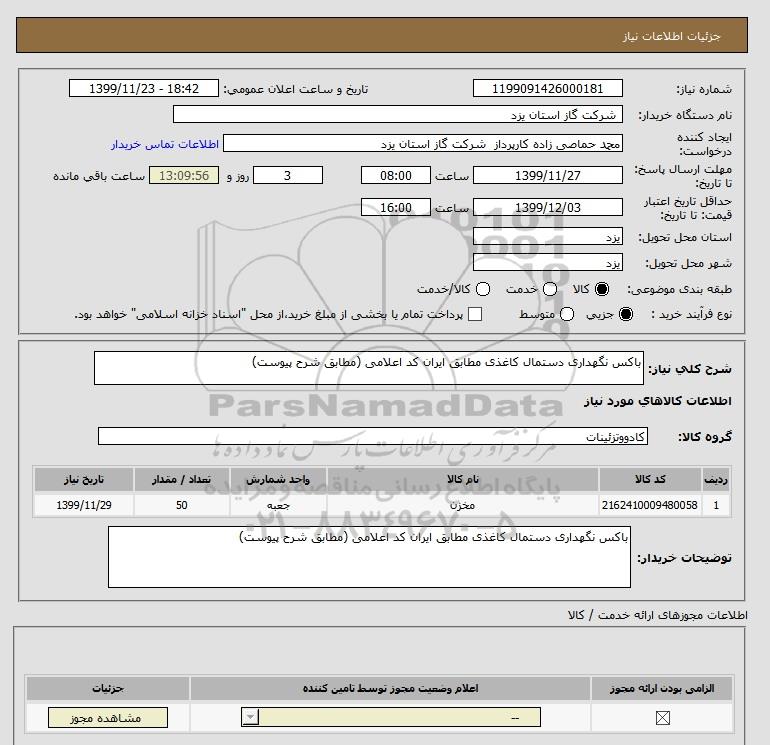Click the product name cell مخزن
The width and height of the screenshot is (770, 745).
click(463, 505)
